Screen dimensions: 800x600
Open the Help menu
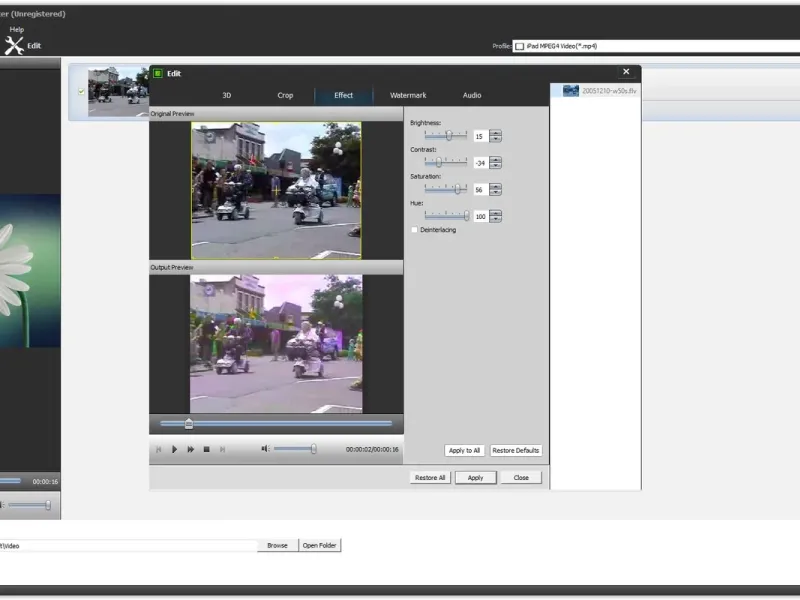coord(16,30)
